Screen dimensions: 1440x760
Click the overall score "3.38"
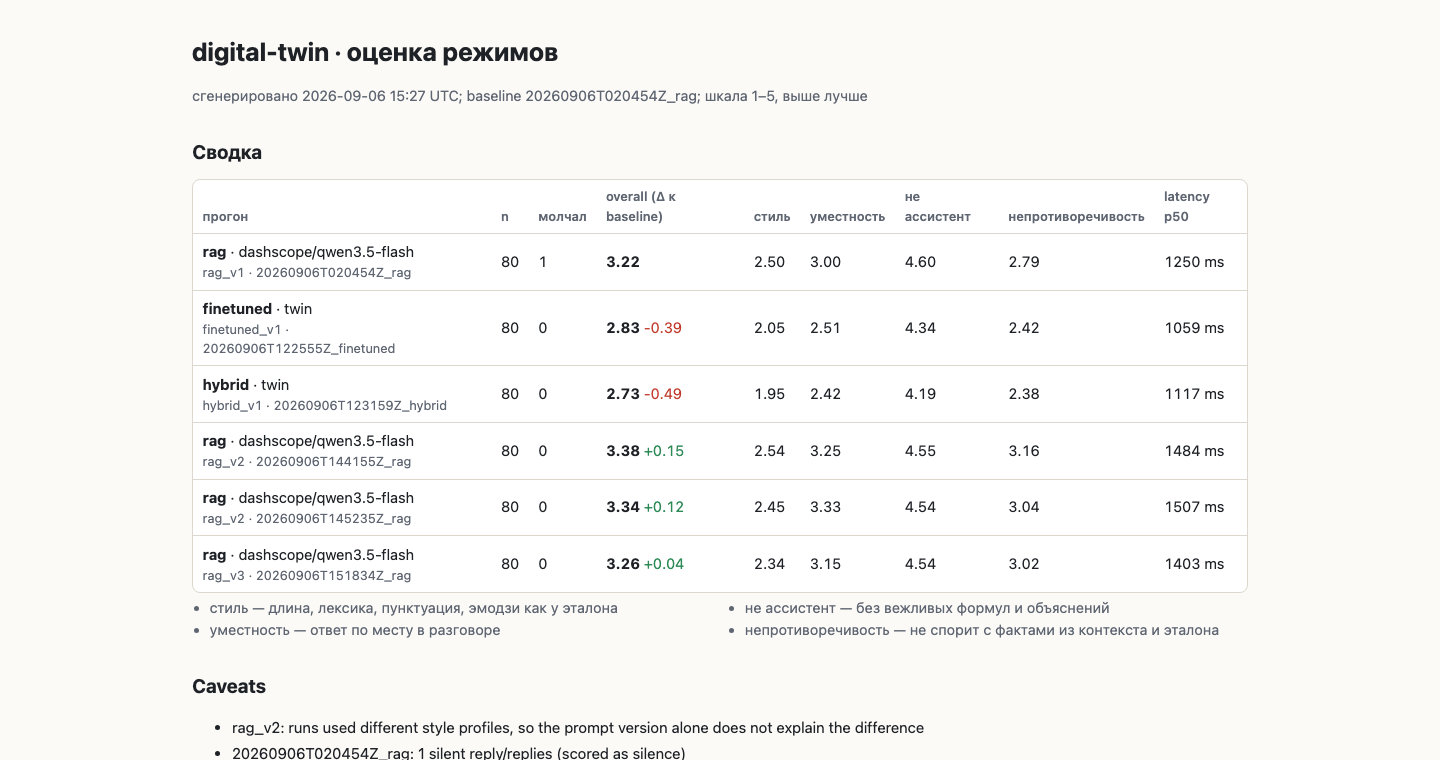[623, 451]
